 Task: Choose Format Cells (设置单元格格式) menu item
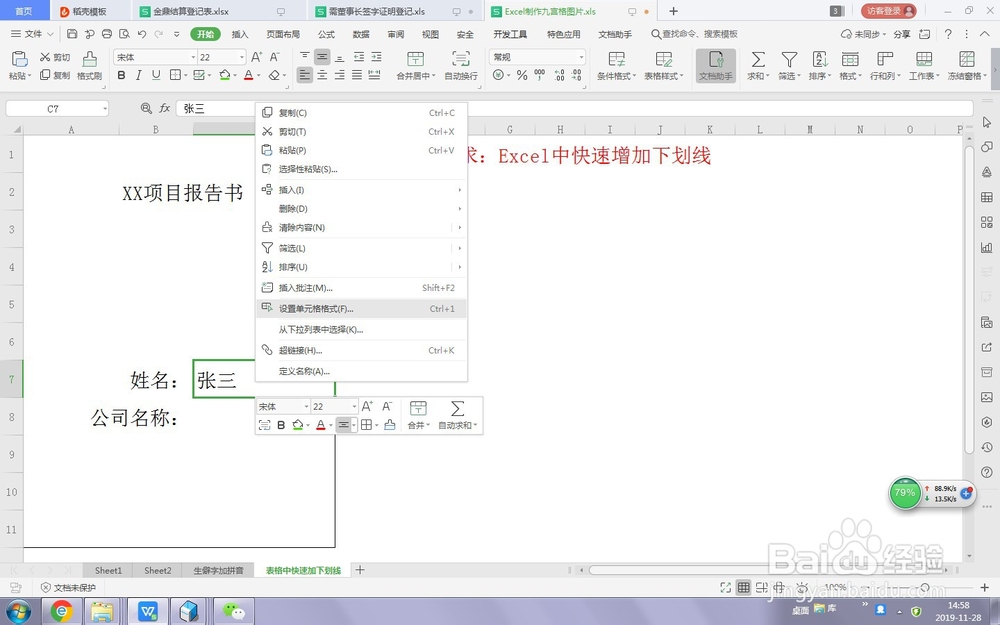click(361, 309)
